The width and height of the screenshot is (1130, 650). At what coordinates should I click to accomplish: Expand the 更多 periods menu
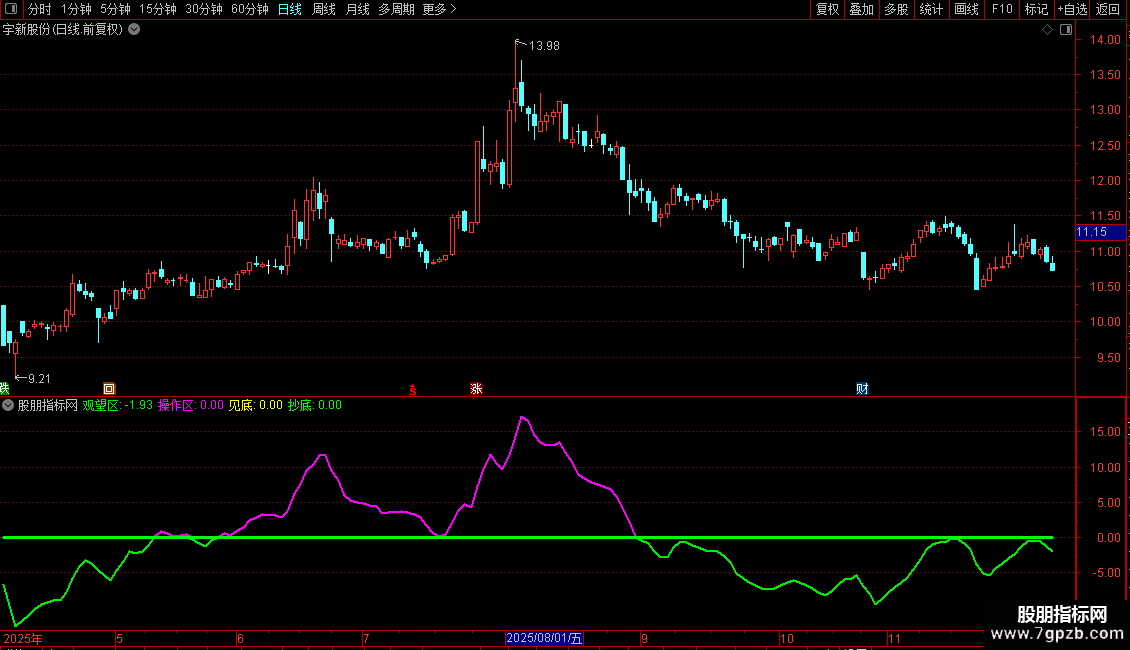(440, 9)
